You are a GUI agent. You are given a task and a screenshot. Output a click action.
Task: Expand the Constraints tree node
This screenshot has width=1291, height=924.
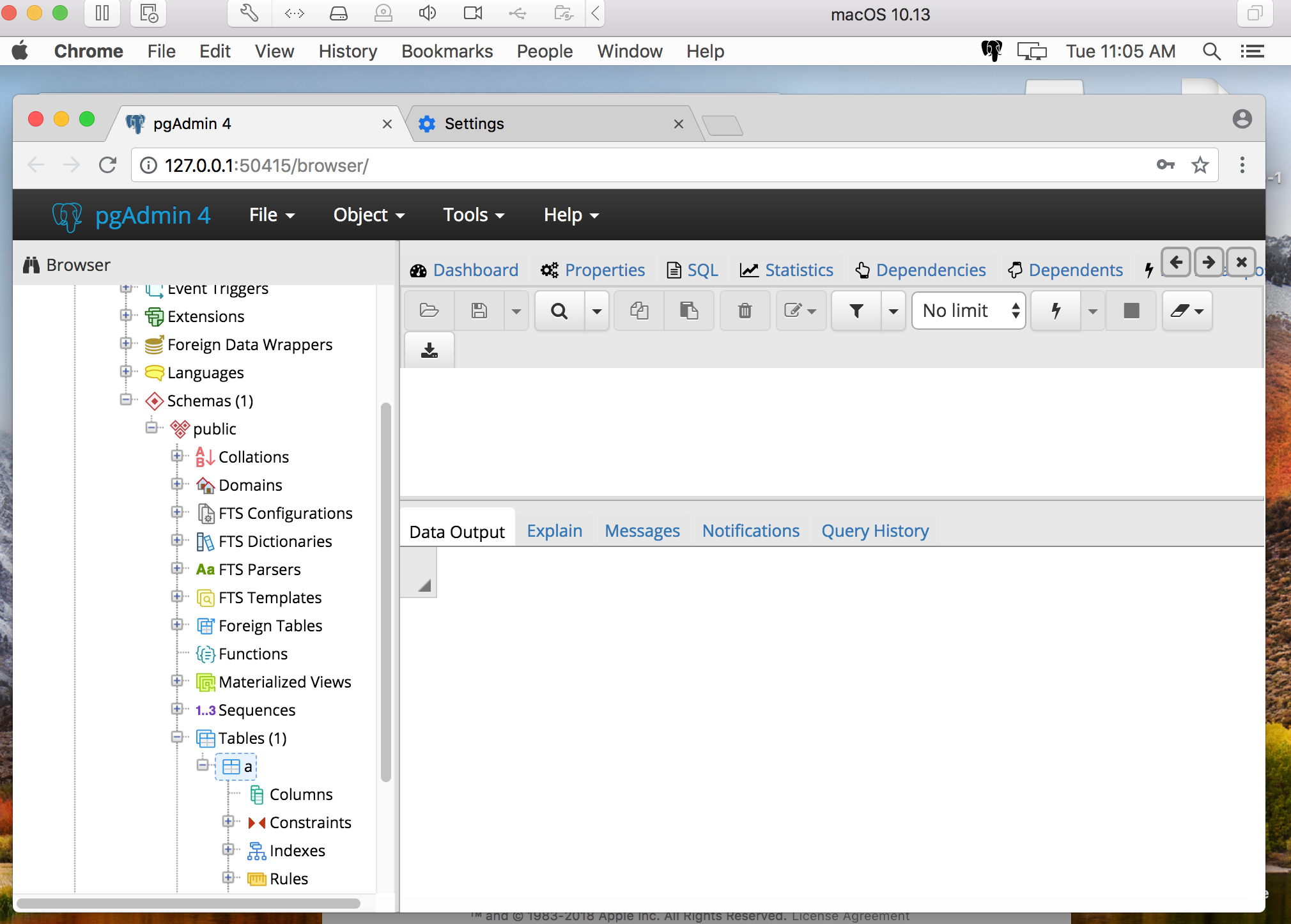point(228,822)
